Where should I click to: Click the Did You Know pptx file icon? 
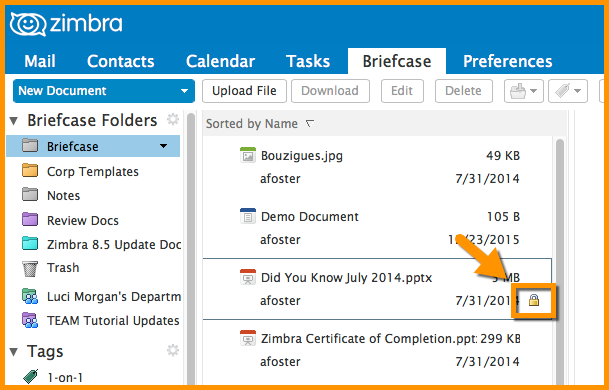pyautogui.click(x=248, y=277)
